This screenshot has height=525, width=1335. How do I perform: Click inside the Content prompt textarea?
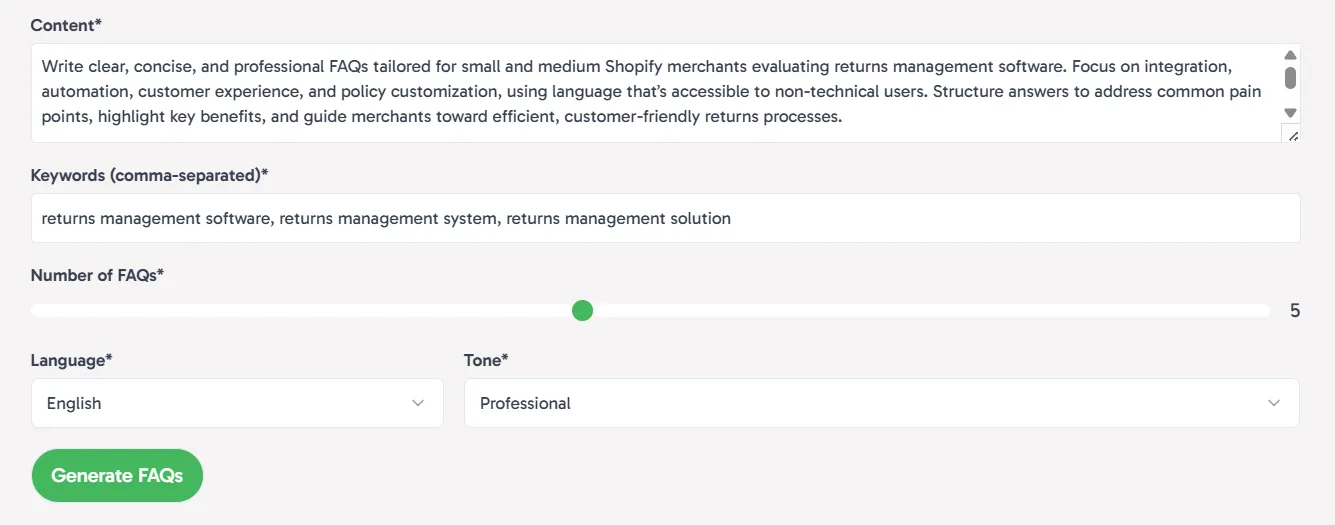655,92
